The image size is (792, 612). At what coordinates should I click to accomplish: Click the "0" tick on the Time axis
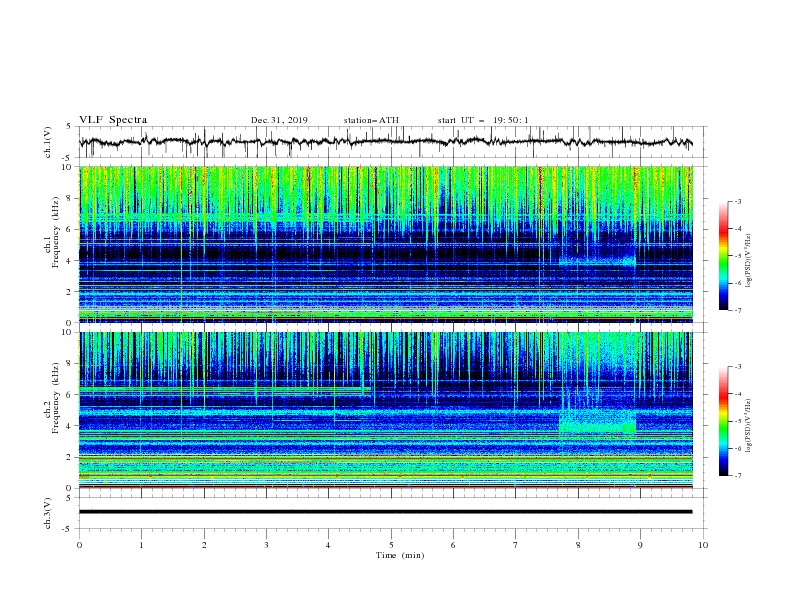pyautogui.click(x=79, y=545)
